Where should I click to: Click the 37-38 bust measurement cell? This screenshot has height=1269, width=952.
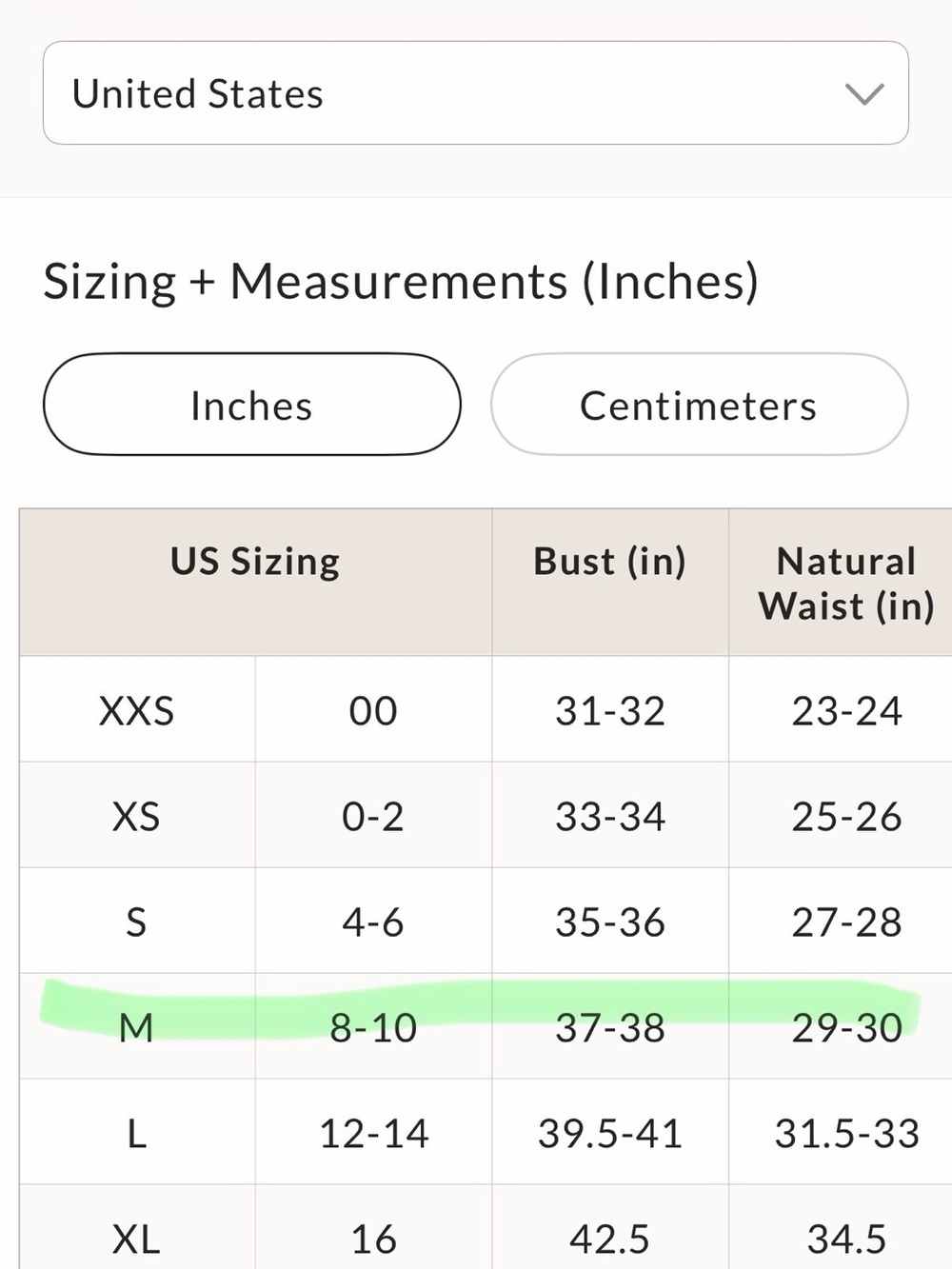point(610,1027)
